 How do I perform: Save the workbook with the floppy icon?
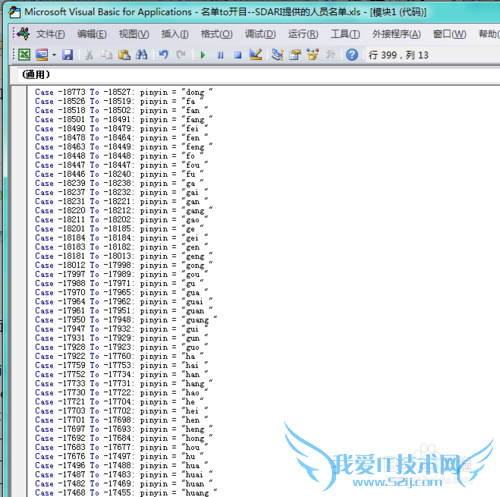click(67, 55)
